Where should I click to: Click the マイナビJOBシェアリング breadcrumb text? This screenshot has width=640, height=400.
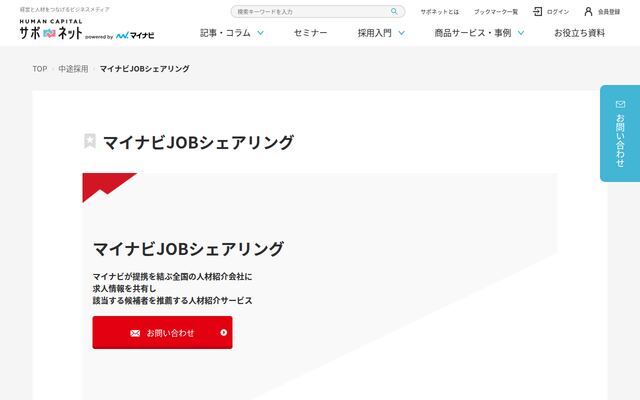click(x=144, y=69)
